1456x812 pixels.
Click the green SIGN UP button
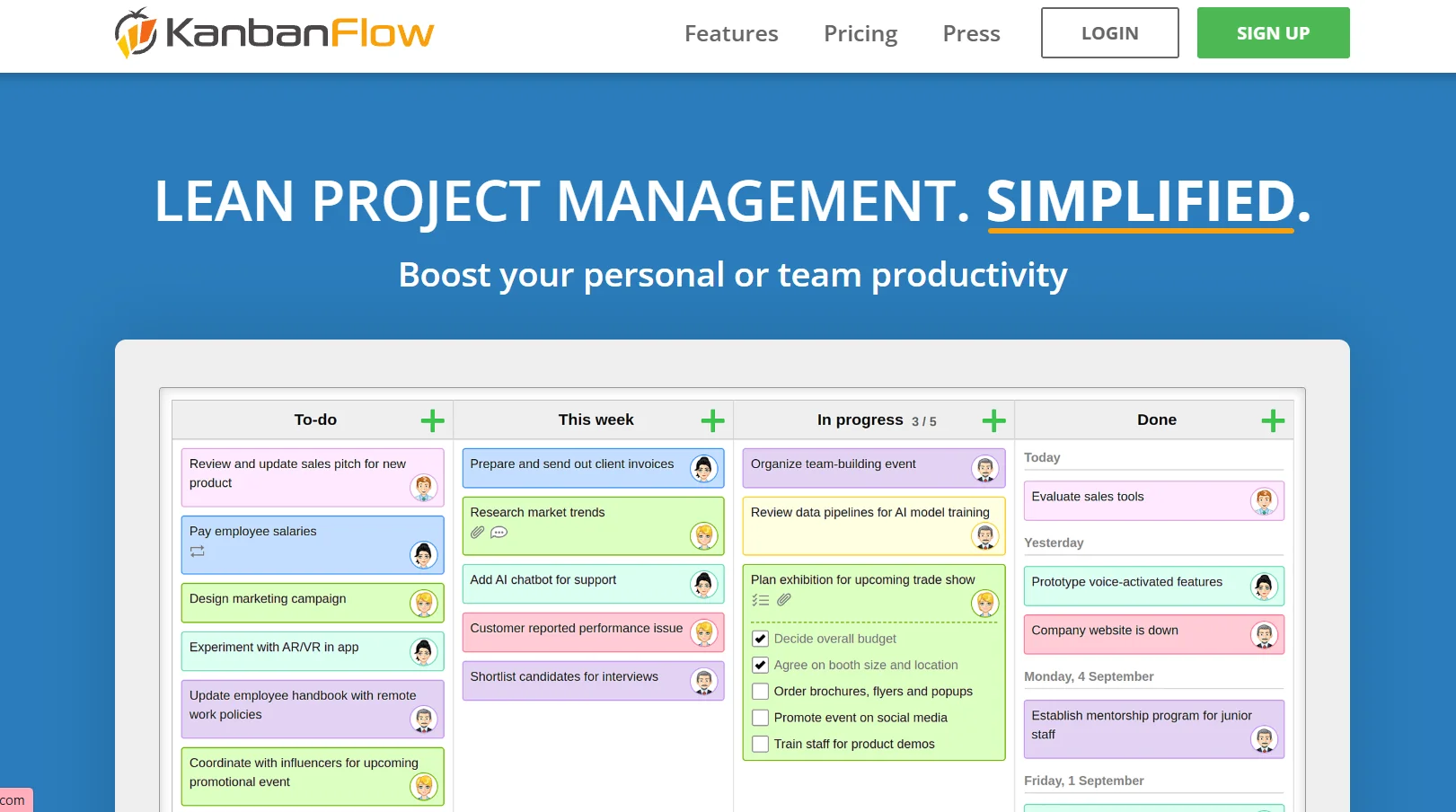(x=1273, y=33)
